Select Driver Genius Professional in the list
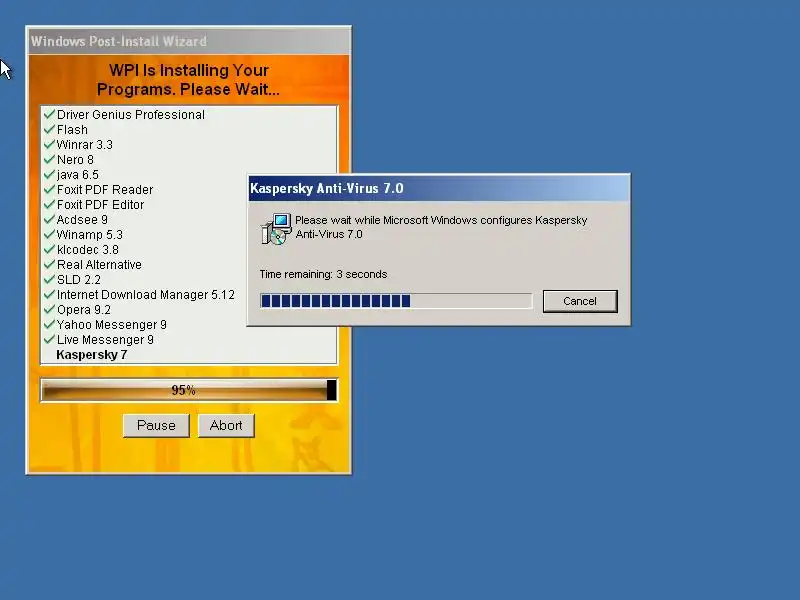 131,115
